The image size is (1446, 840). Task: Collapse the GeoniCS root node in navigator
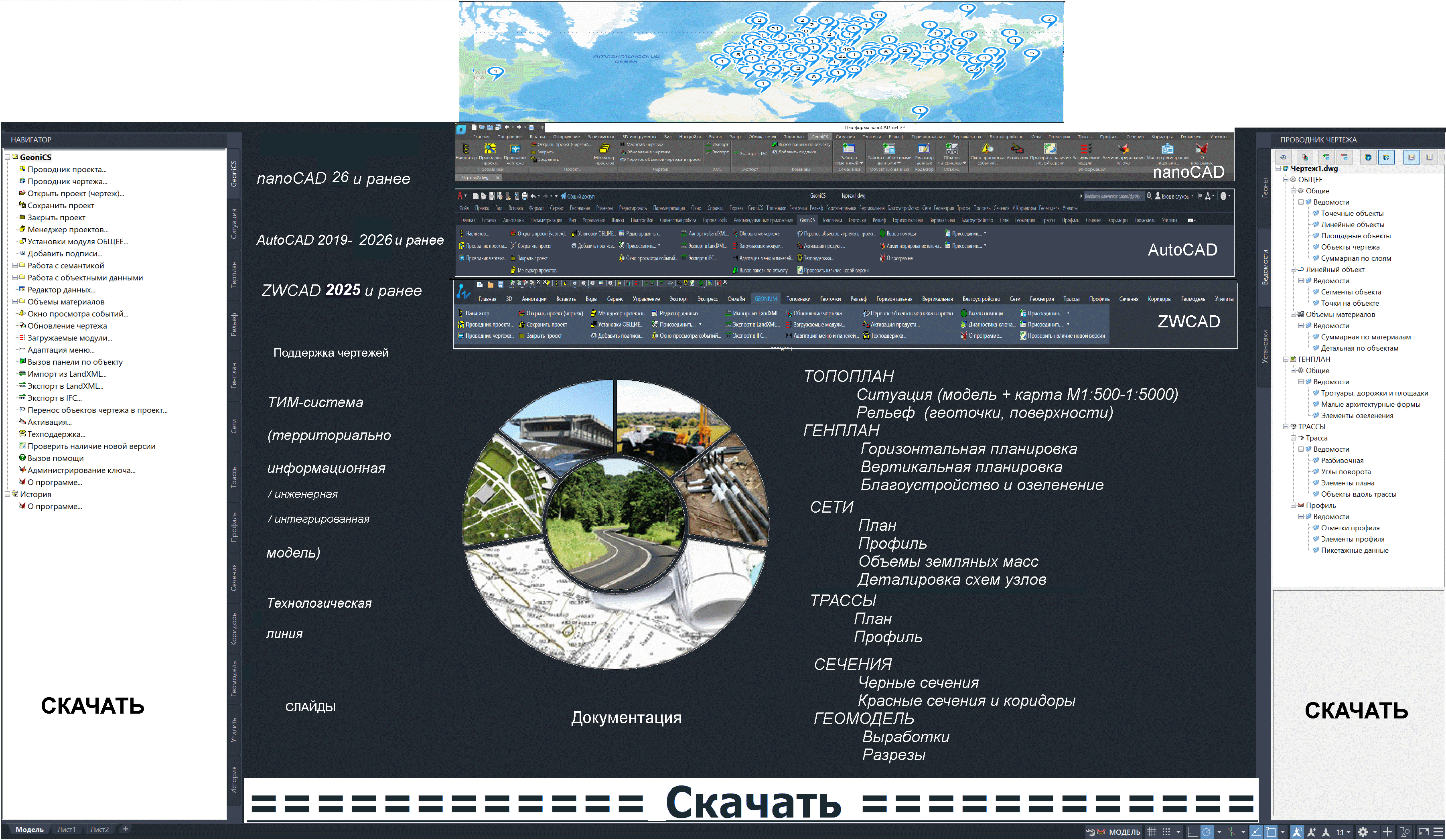tap(8, 156)
